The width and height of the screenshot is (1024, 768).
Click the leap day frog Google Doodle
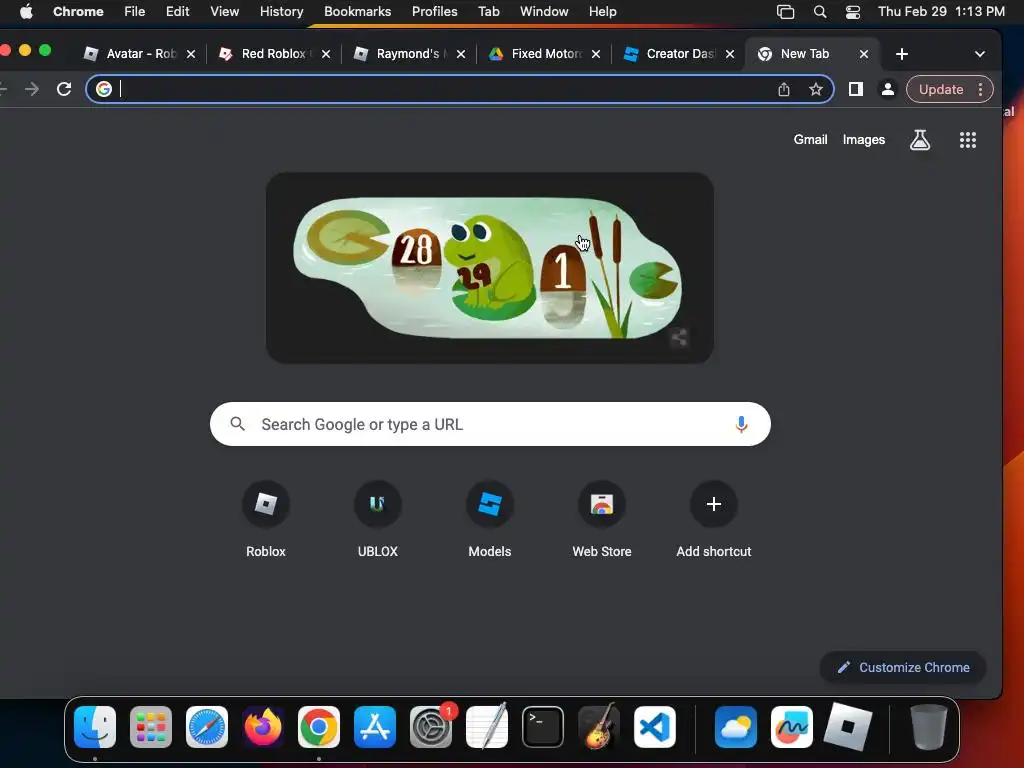coord(489,268)
